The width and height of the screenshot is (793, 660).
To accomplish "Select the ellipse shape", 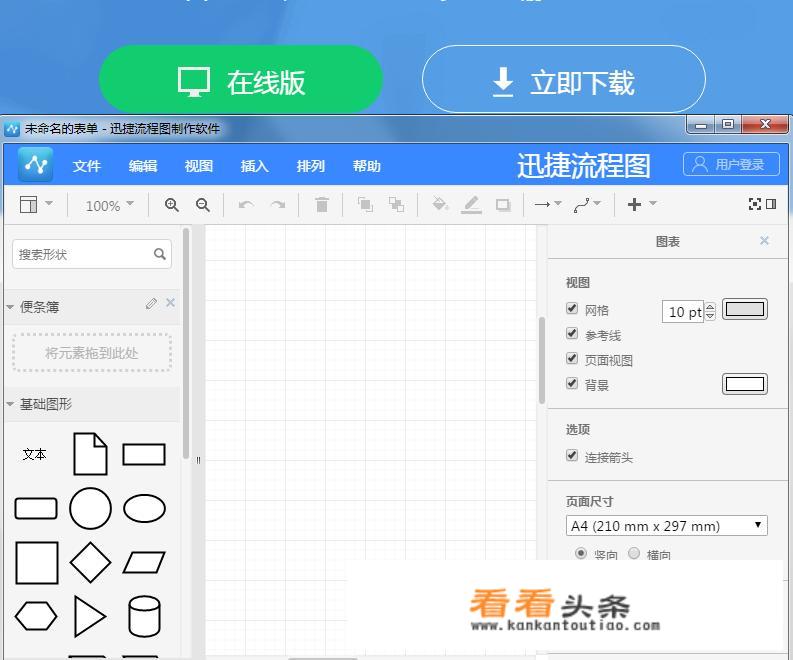I will (144, 508).
